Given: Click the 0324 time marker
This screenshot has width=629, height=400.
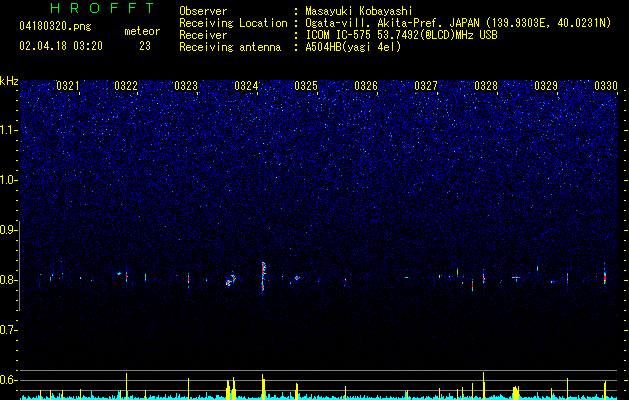Looking at the screenshot, I should (x=246, y=86).
